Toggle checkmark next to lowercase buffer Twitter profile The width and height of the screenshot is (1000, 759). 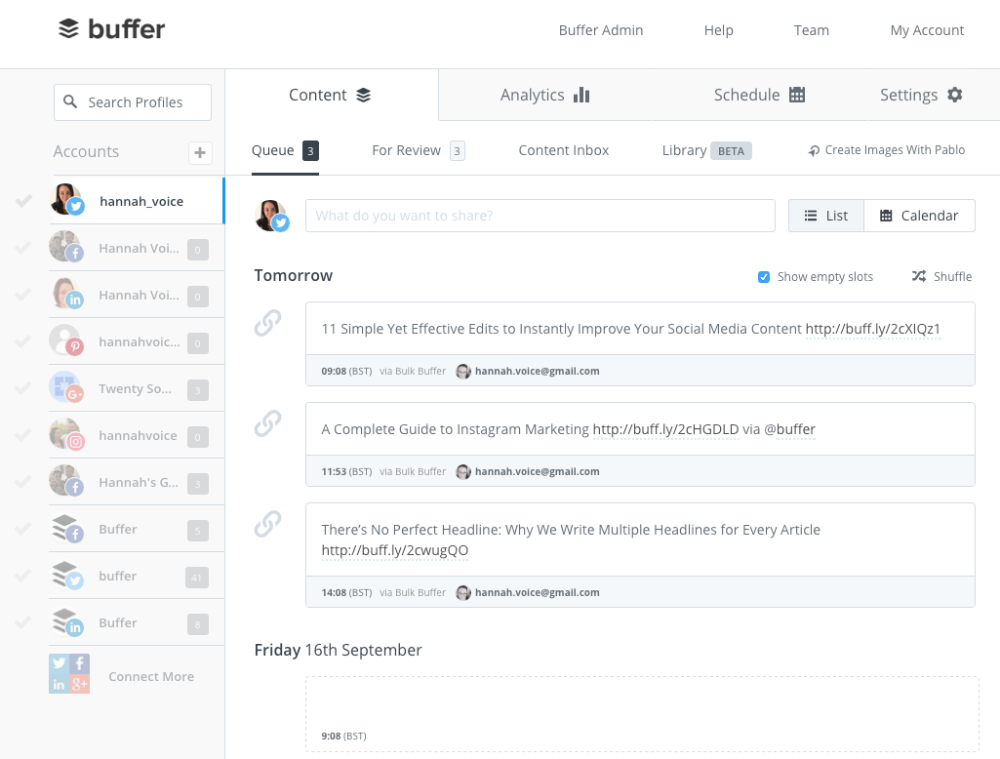[24, 575]
